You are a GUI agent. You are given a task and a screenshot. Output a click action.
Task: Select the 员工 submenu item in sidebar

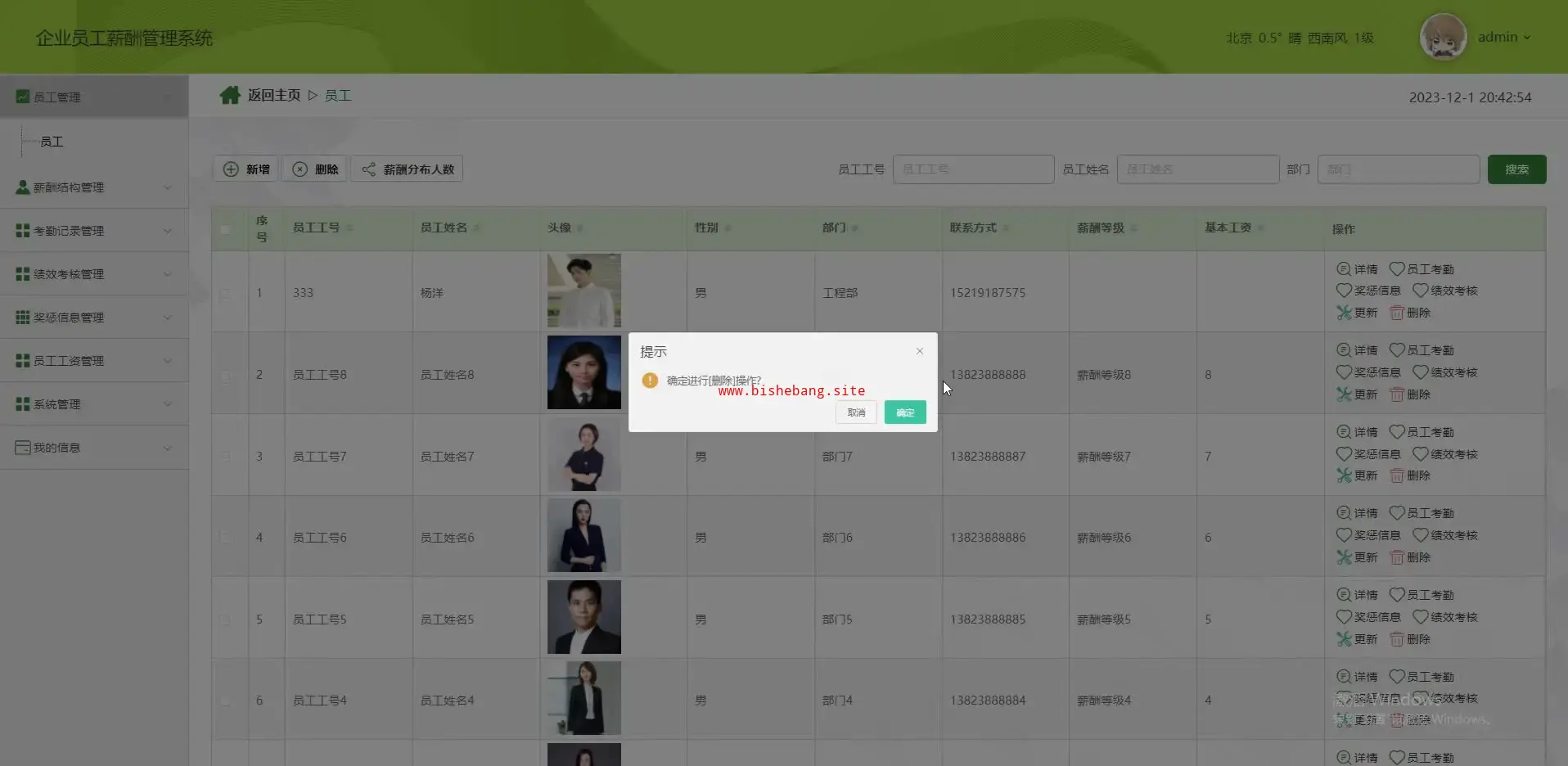click(x=52, y=142)
